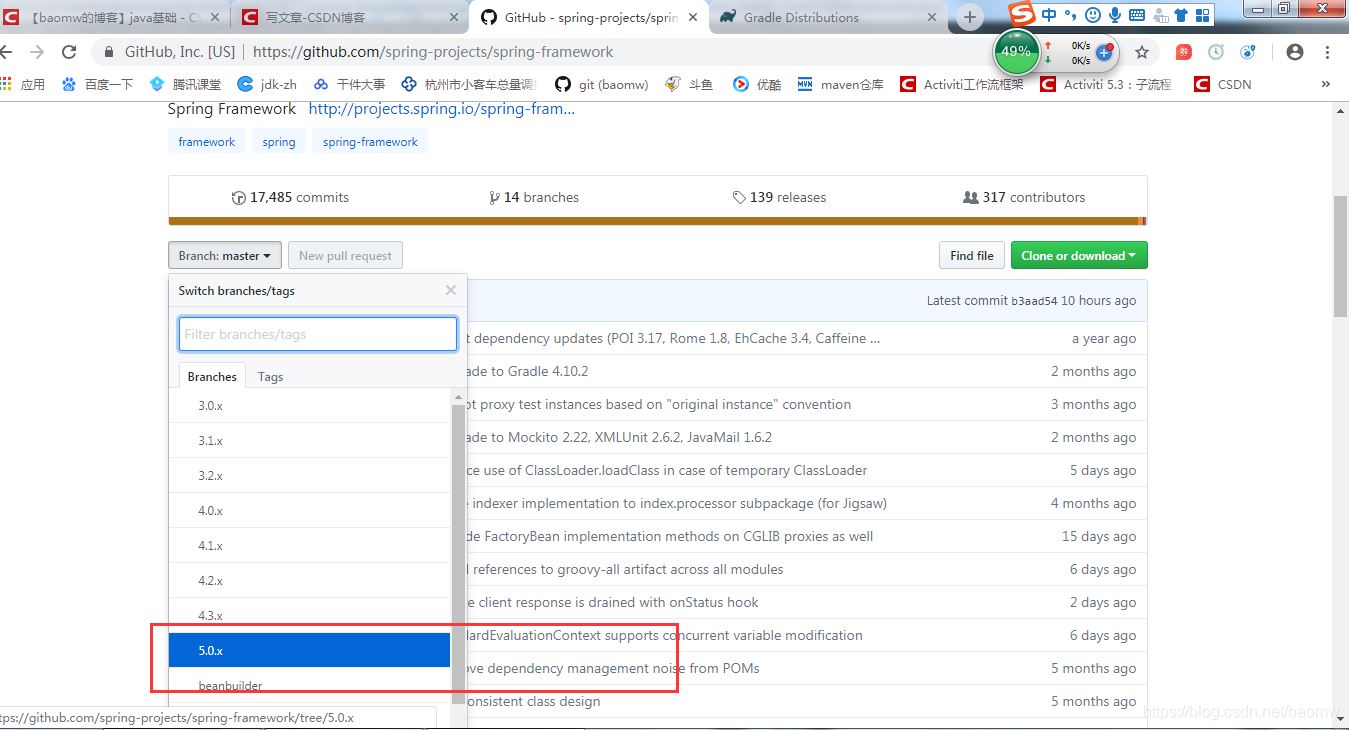This screenshot has height=730, width=1349.
Task: Select branch 4.3.x
Action: tap(310, 616)
